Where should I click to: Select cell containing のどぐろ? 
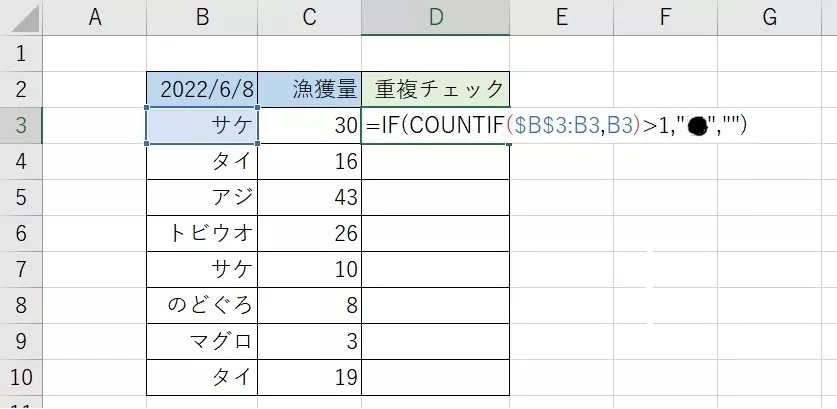tap(202, 306)
